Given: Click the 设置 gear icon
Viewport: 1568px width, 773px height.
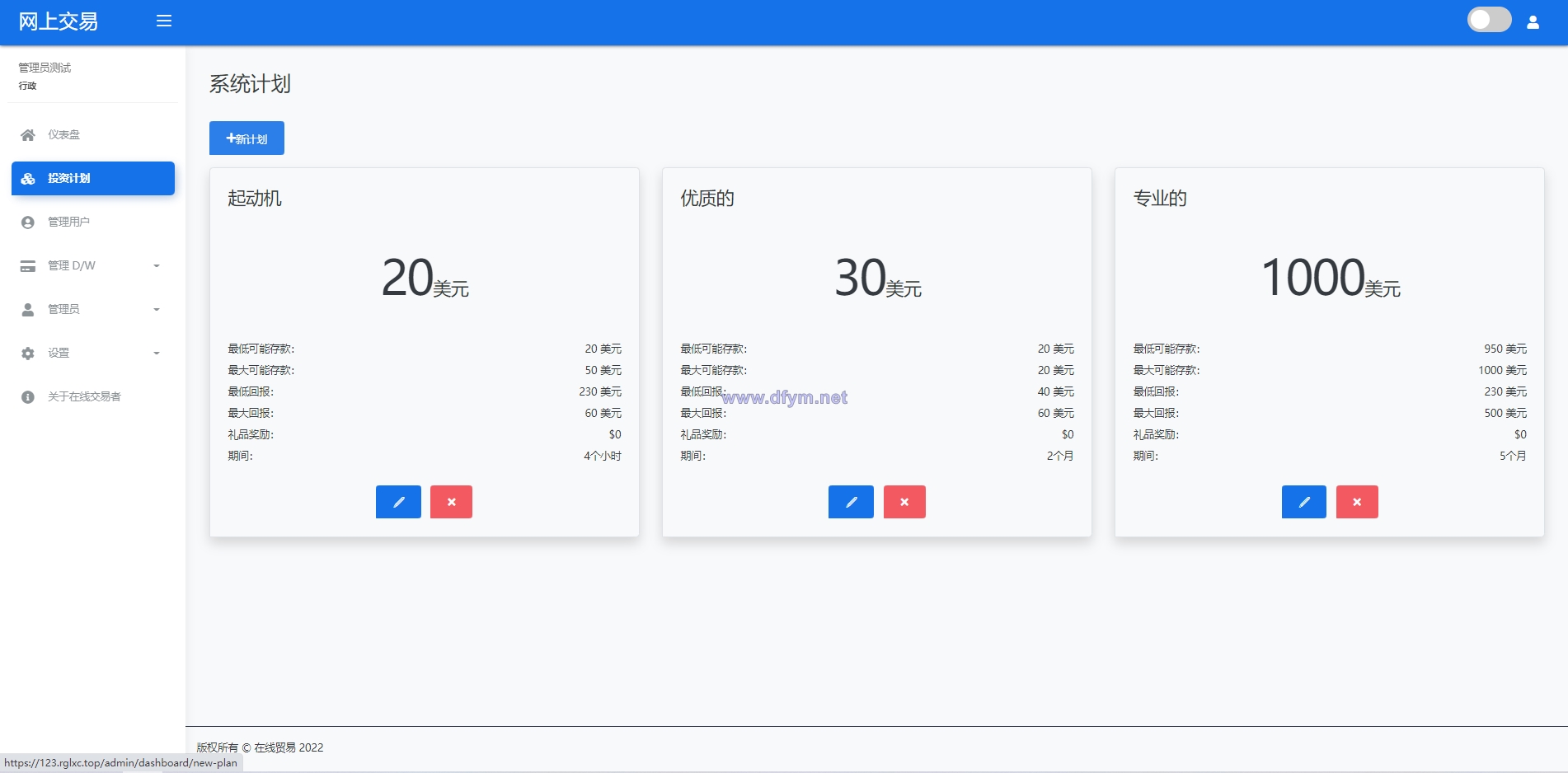Looking at the screenshot, I should 28,354.
